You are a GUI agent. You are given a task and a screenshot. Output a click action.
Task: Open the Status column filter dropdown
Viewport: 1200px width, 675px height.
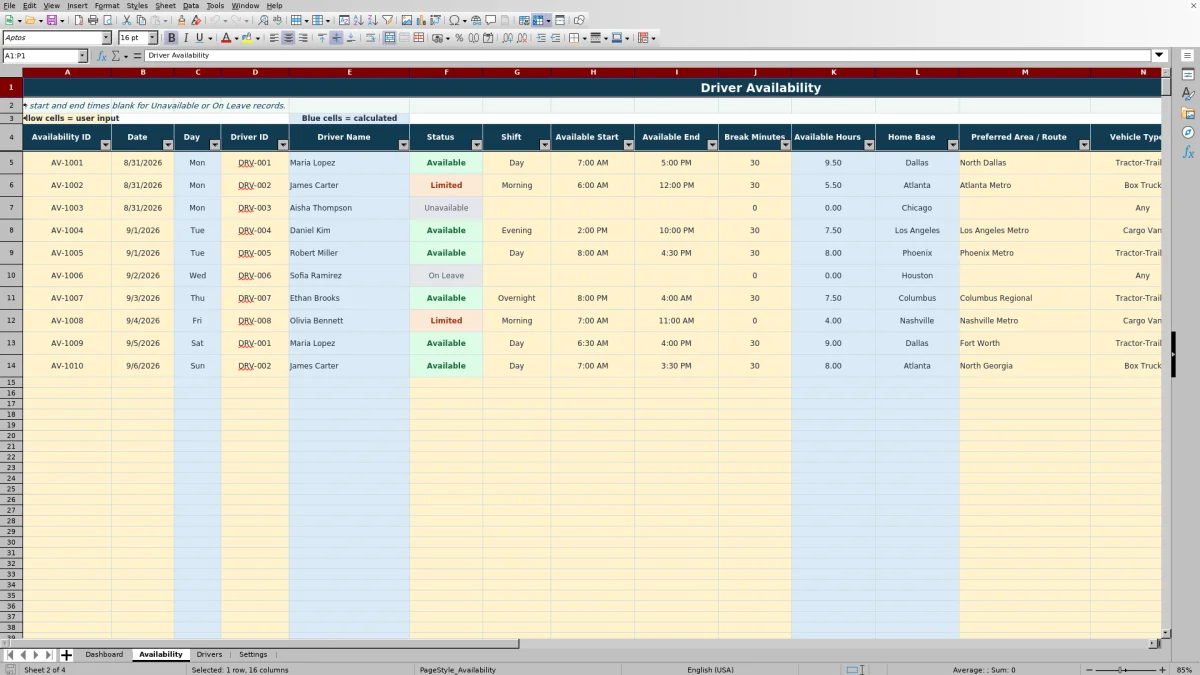click(x=476, y=145)
